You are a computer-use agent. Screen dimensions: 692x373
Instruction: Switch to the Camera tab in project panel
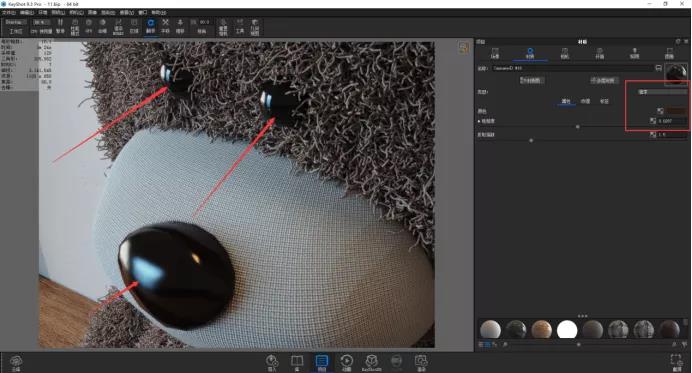(x=564, y=53)
